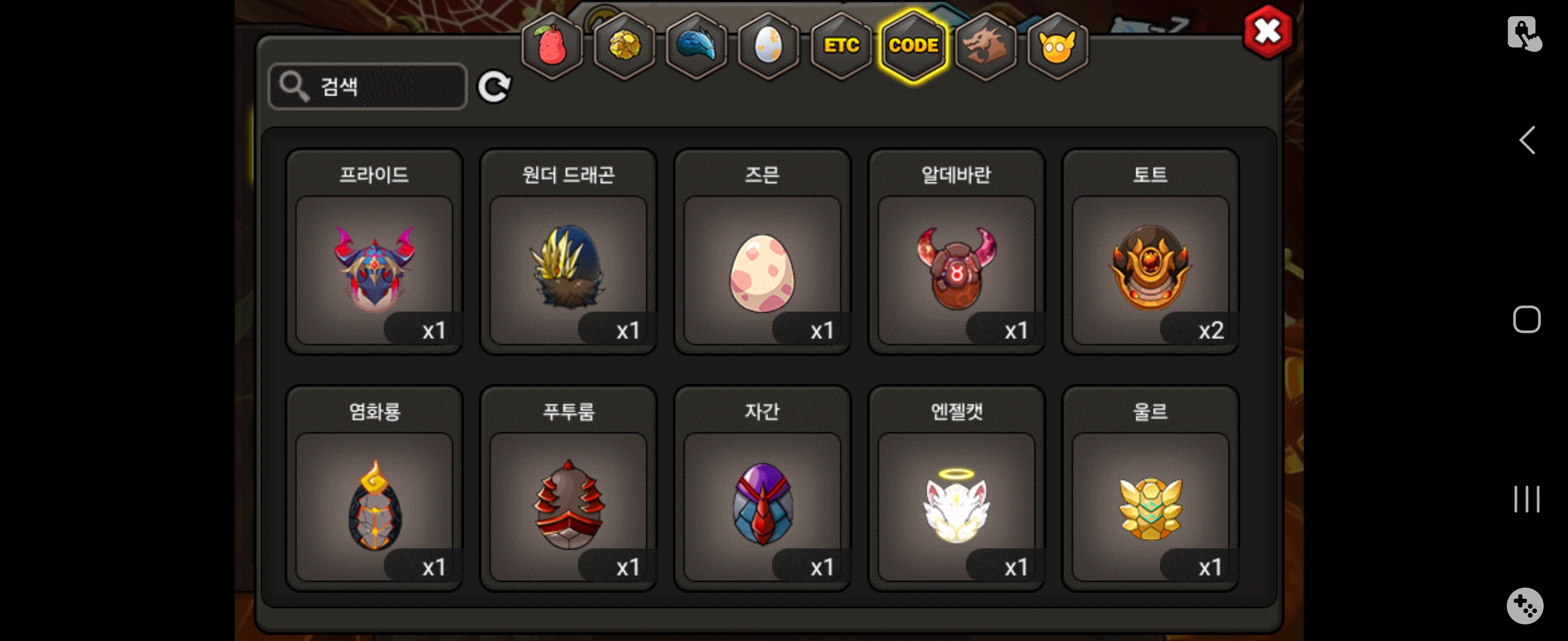
Task: Click the refresh arrow beside search
Action: [x=494, y=87]
